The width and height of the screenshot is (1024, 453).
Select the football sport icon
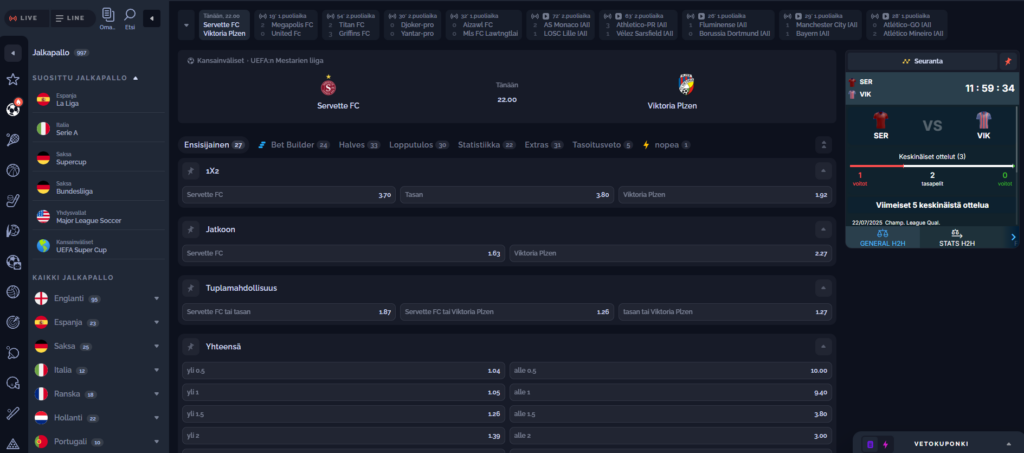click(12, 110)
